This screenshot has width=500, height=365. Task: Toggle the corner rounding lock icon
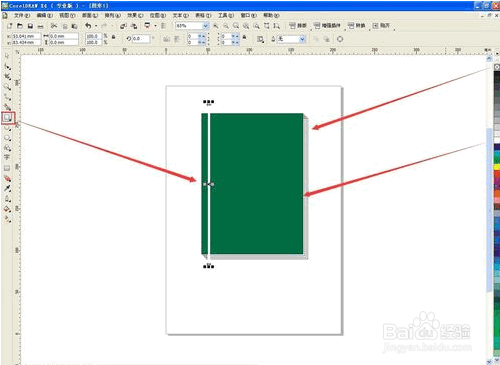pos(244,37)
